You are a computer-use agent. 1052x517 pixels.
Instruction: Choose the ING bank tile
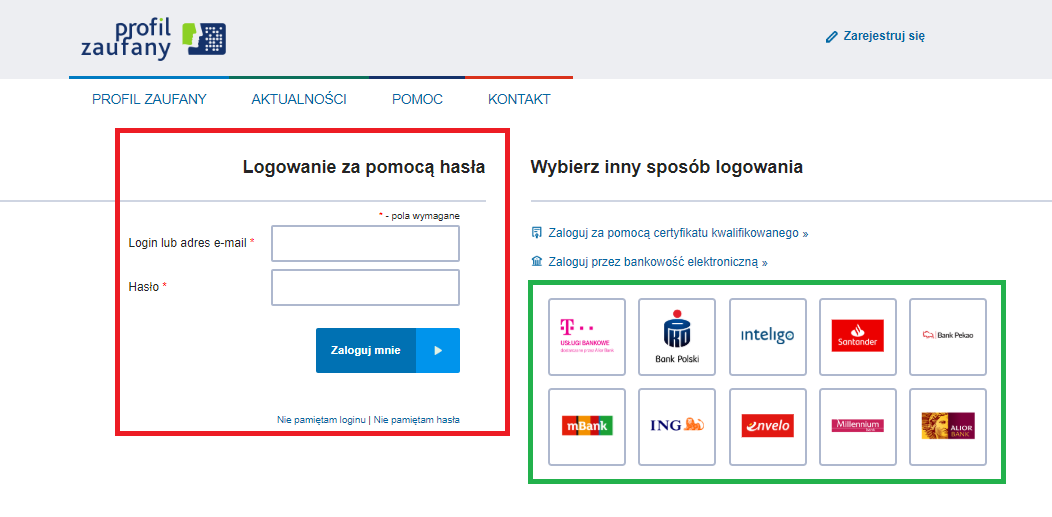point(677,426)
